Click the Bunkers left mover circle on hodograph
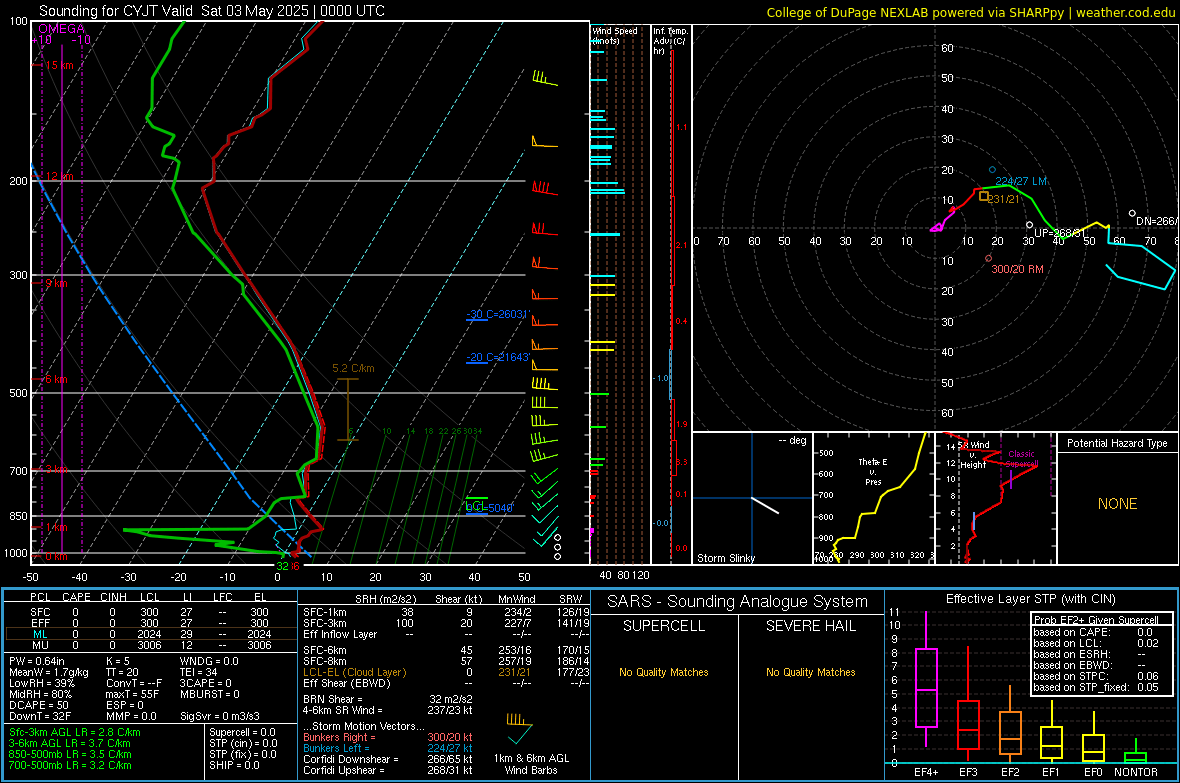This screenshot has height=783, width=1180. (992, 170)
